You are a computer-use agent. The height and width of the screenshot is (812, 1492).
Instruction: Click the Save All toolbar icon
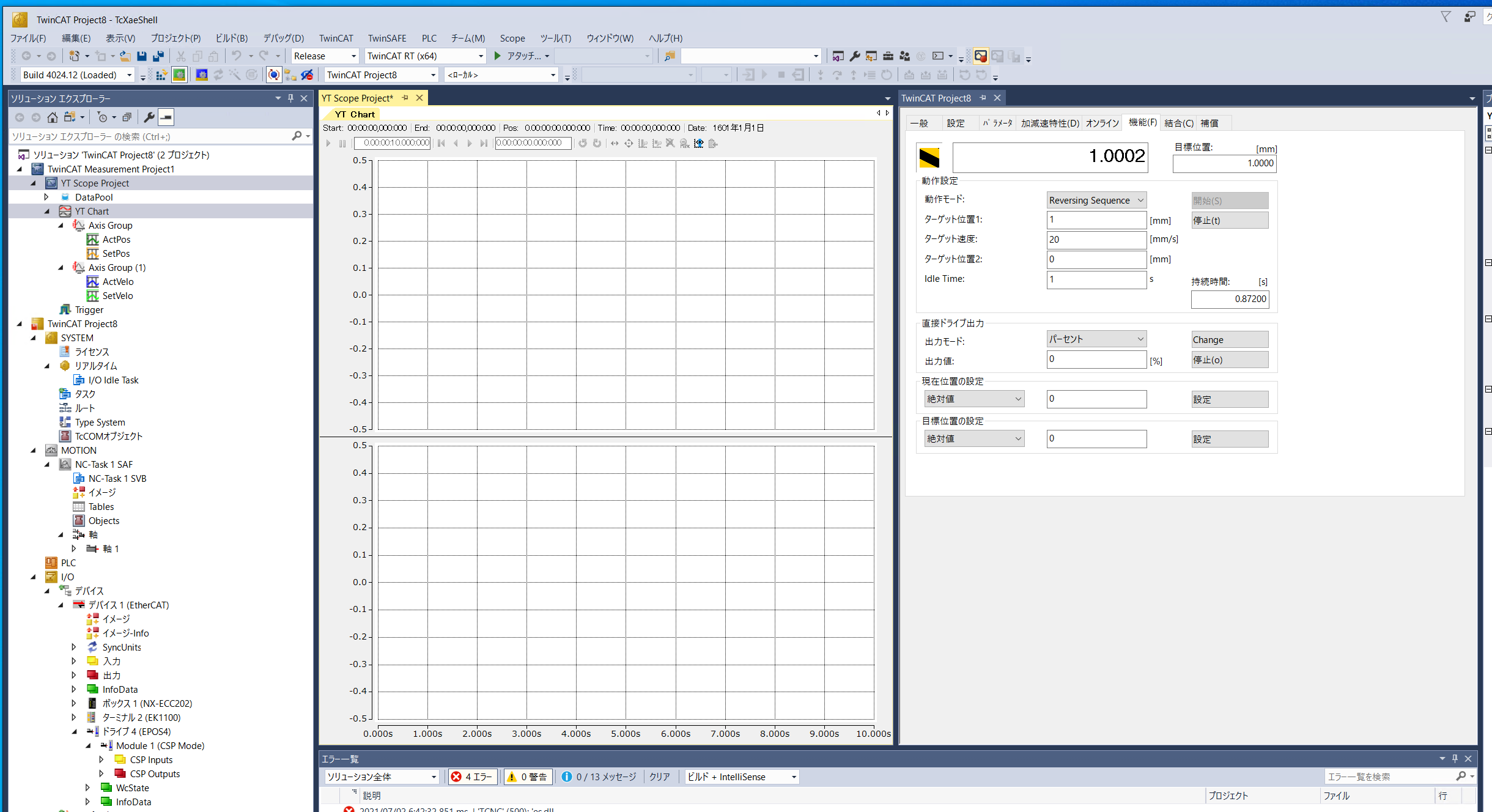point(158,56)
